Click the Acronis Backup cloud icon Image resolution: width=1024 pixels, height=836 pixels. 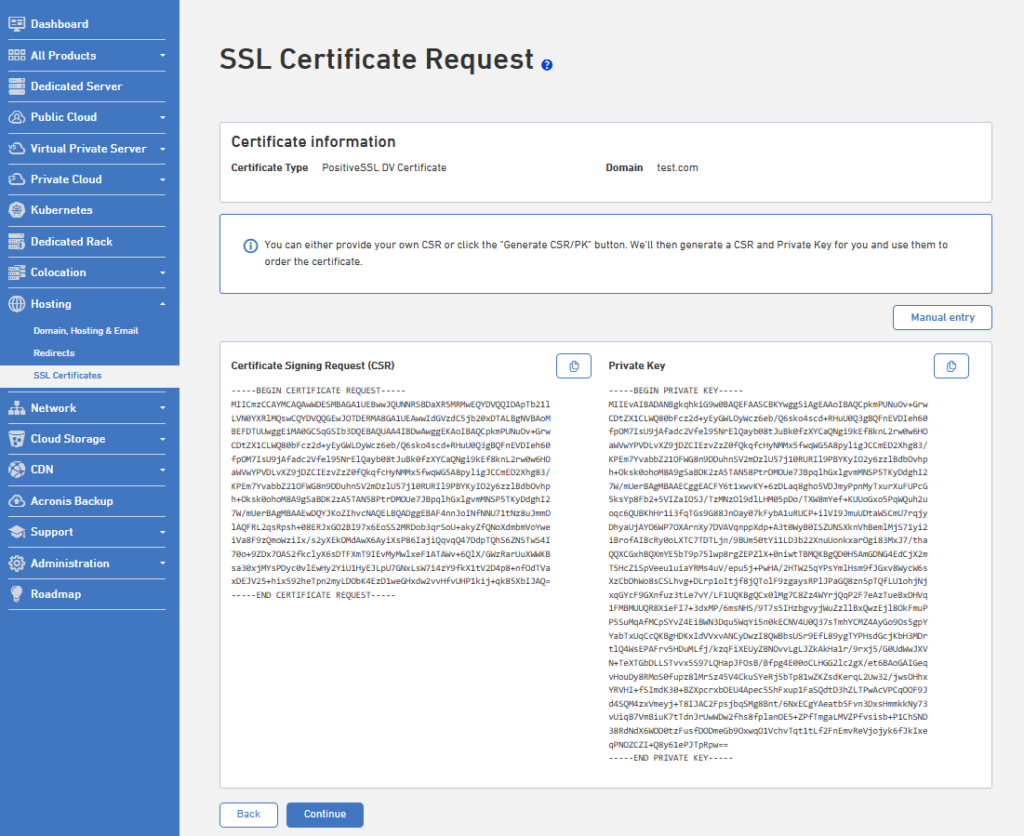(17, 501)
